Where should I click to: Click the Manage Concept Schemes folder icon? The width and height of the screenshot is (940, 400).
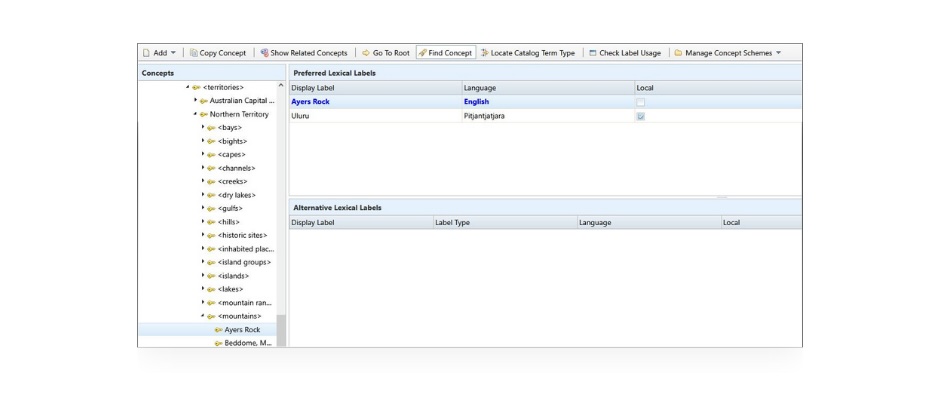tap(678, 53)
